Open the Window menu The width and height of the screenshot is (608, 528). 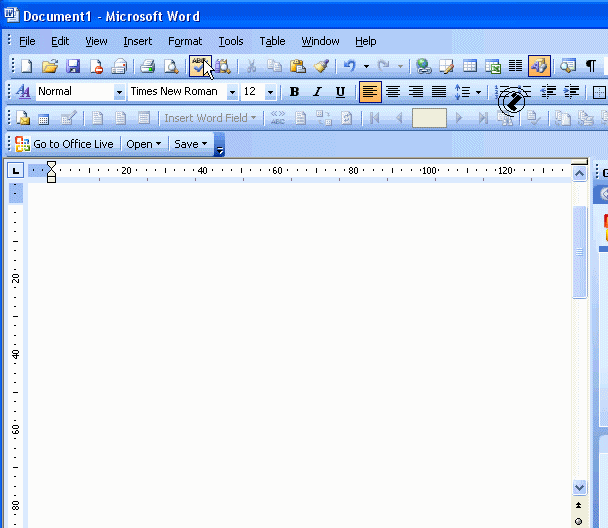pos(320,41)
